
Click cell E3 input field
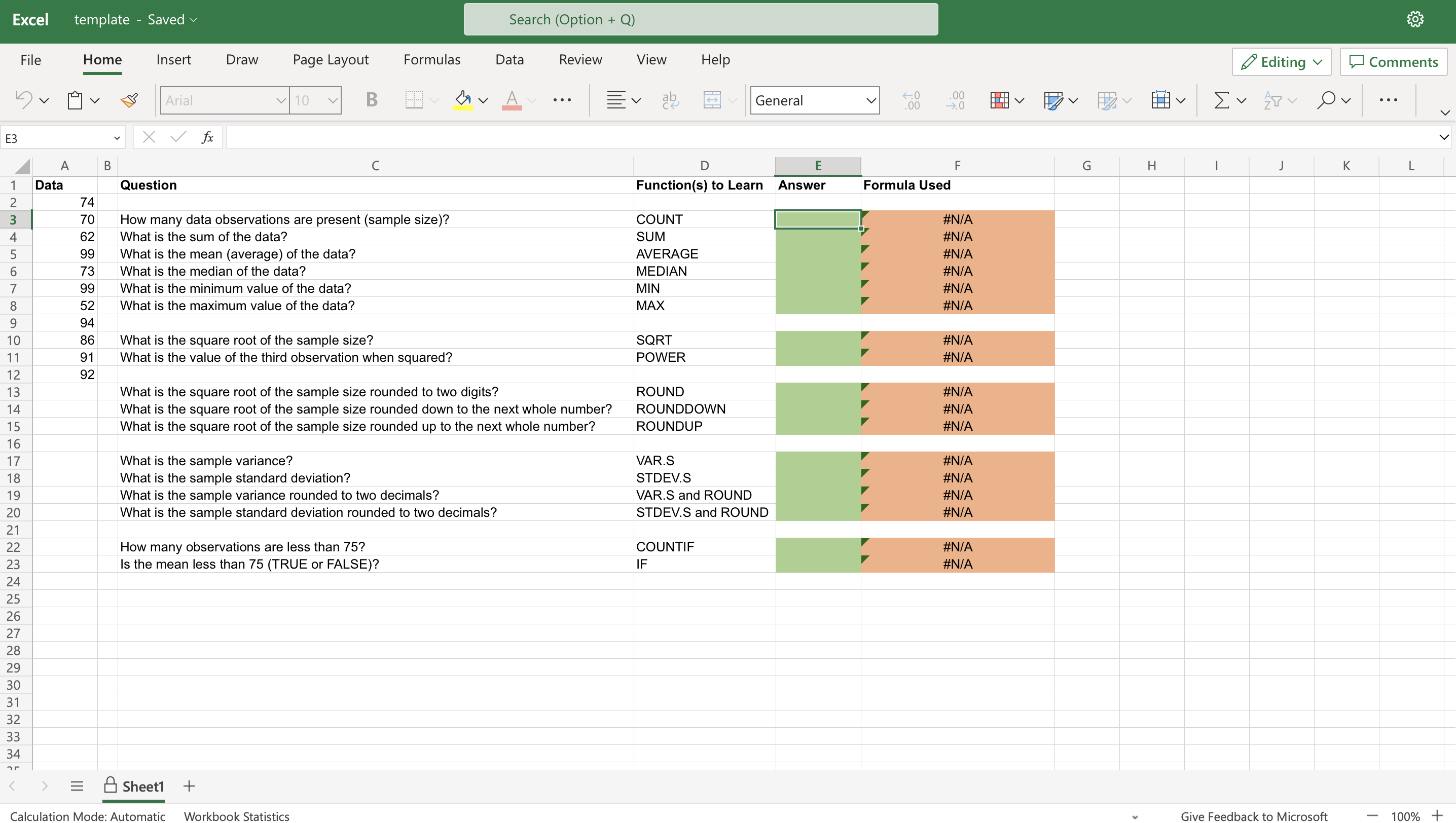tap(817, 219)
